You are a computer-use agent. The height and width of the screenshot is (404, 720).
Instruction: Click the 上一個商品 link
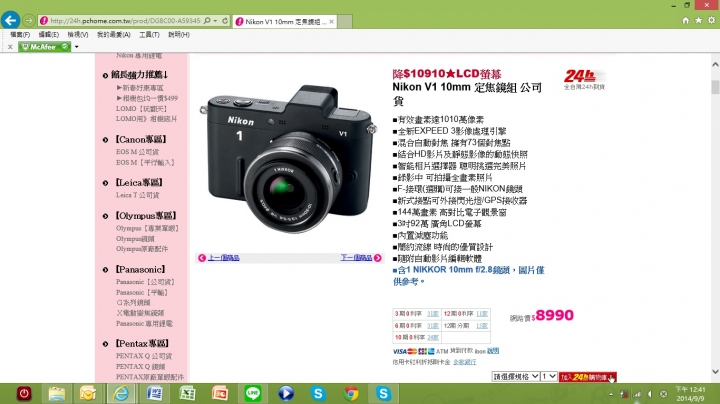223,258
